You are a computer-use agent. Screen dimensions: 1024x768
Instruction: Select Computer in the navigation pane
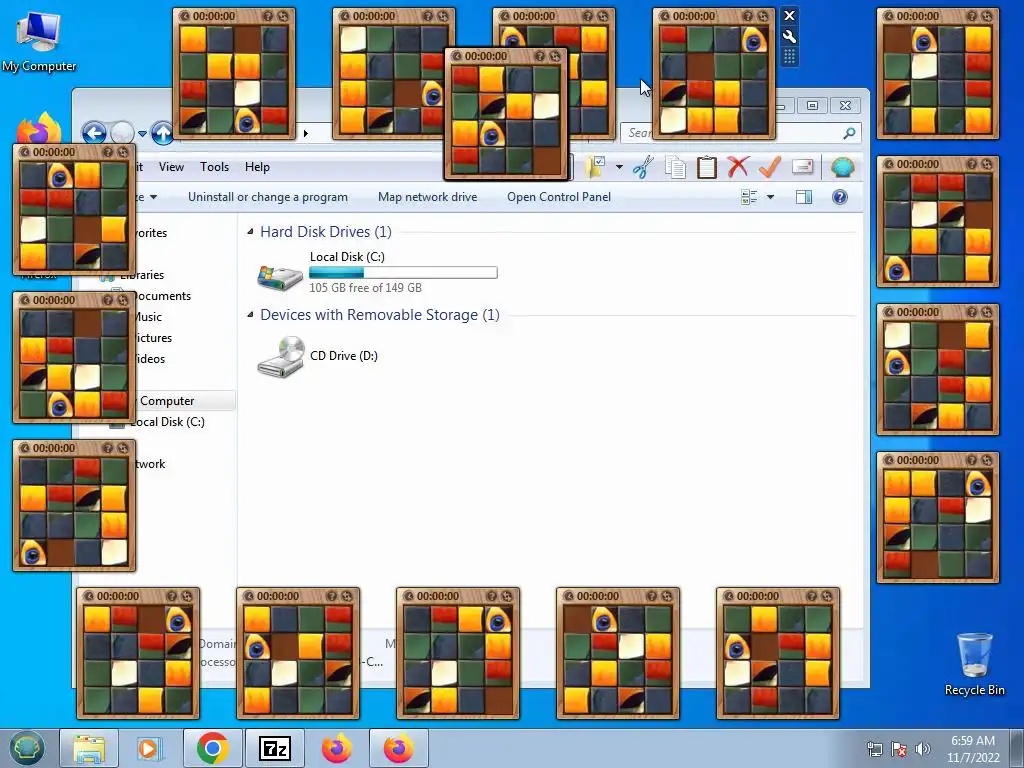(167, 400)
